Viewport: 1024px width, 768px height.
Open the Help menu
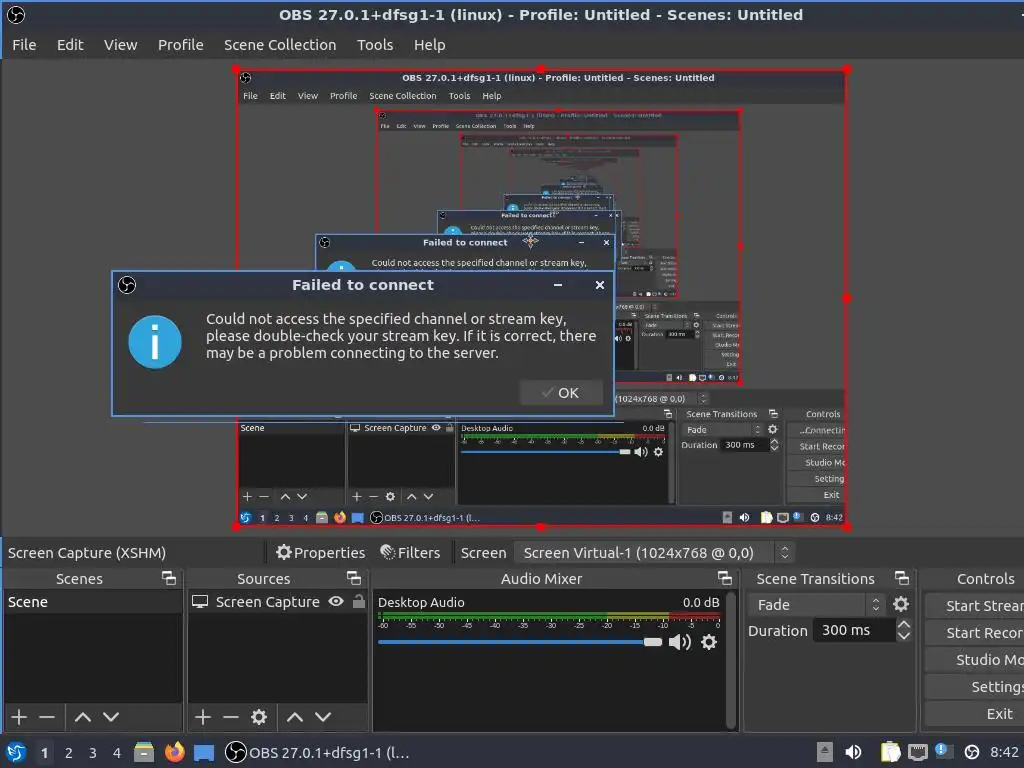(x=429, y=45)
